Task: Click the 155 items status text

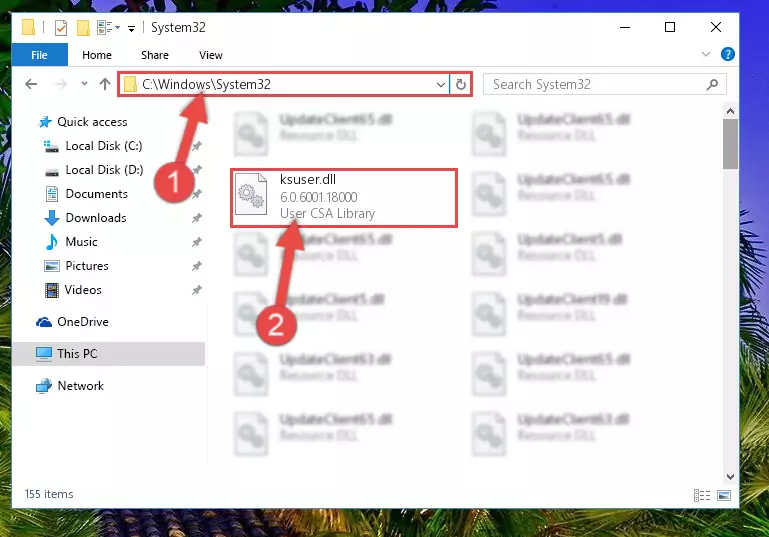Action: coord(49,494)
